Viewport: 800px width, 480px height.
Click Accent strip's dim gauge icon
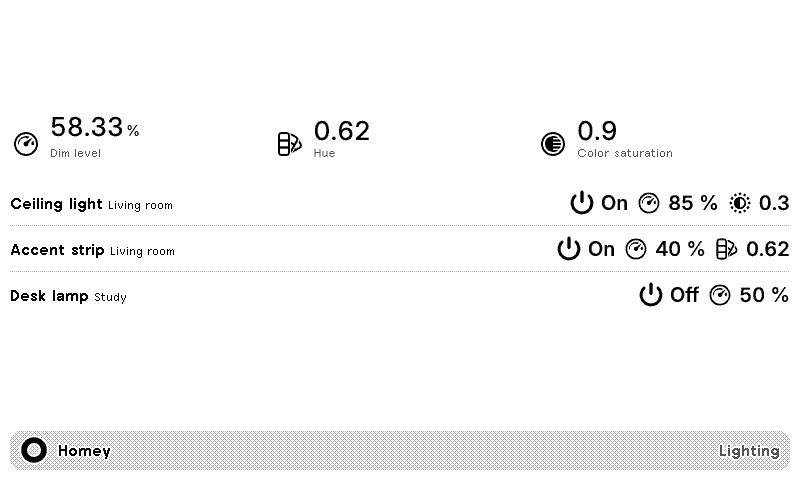pos(636,249)
